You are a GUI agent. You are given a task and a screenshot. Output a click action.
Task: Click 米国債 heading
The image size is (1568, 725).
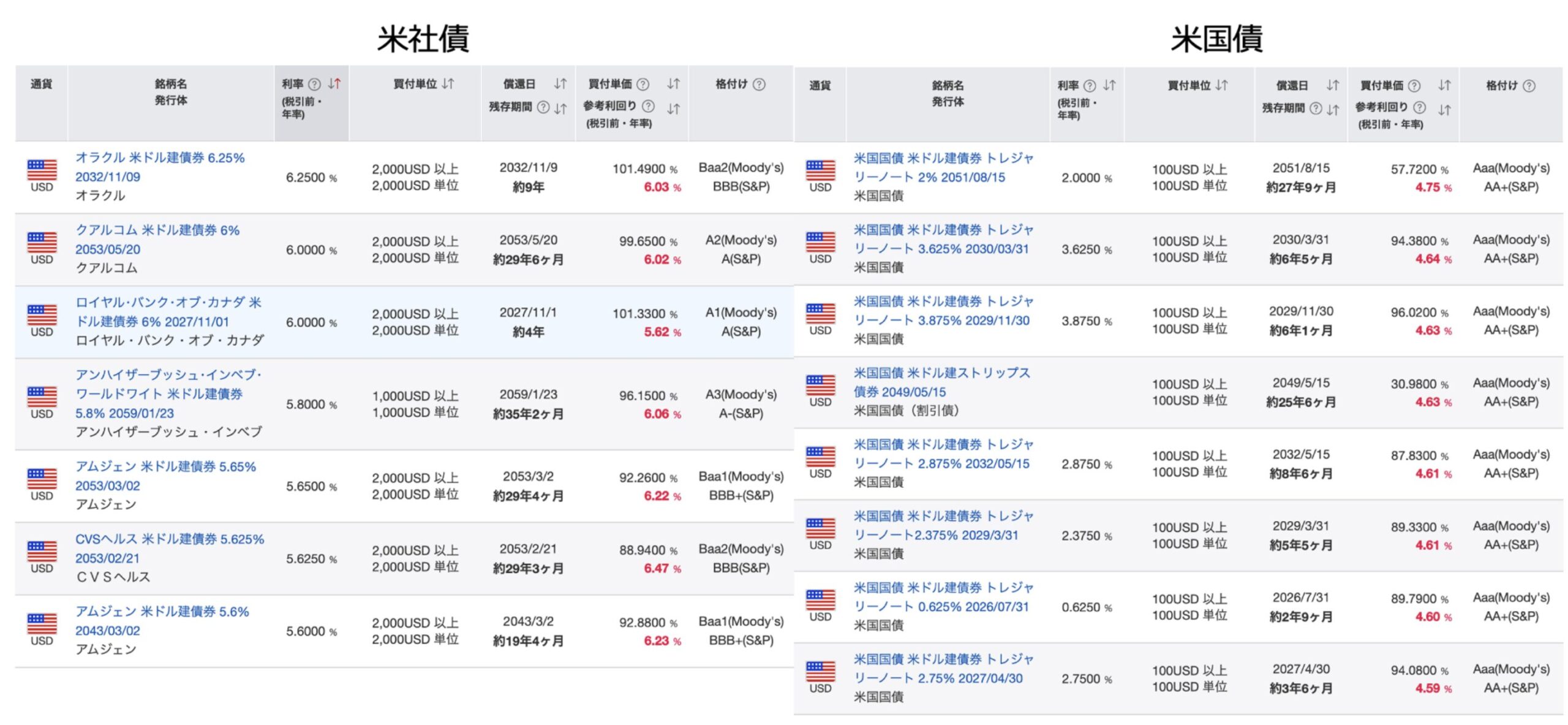click(1216, 38)
